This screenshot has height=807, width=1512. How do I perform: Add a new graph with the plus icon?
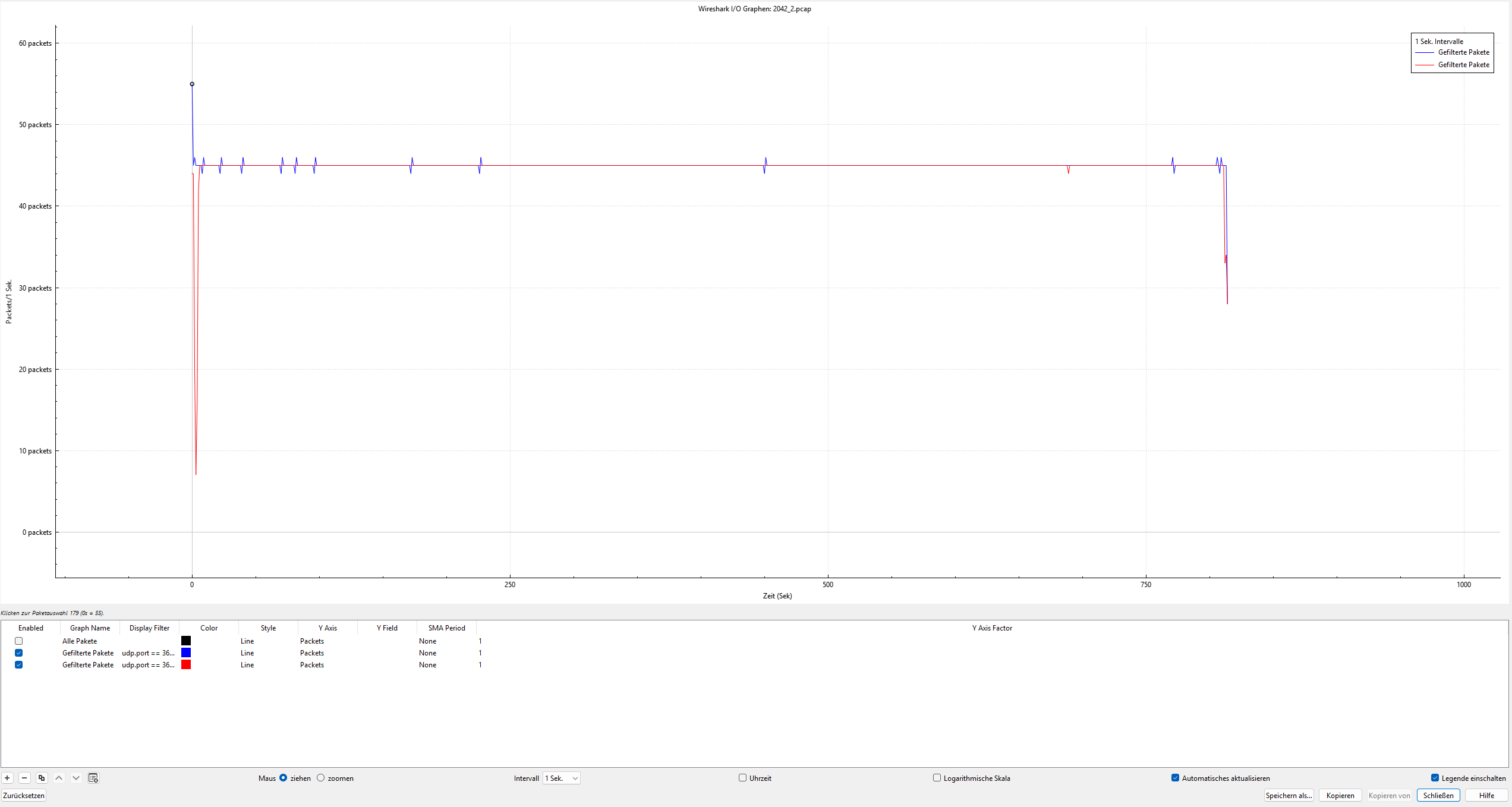(x=7, y=778)
